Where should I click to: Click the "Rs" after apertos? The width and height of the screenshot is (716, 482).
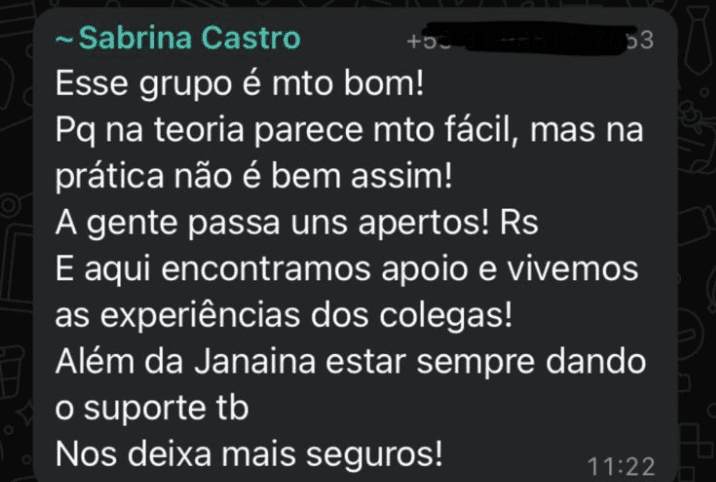coord(519,223)
